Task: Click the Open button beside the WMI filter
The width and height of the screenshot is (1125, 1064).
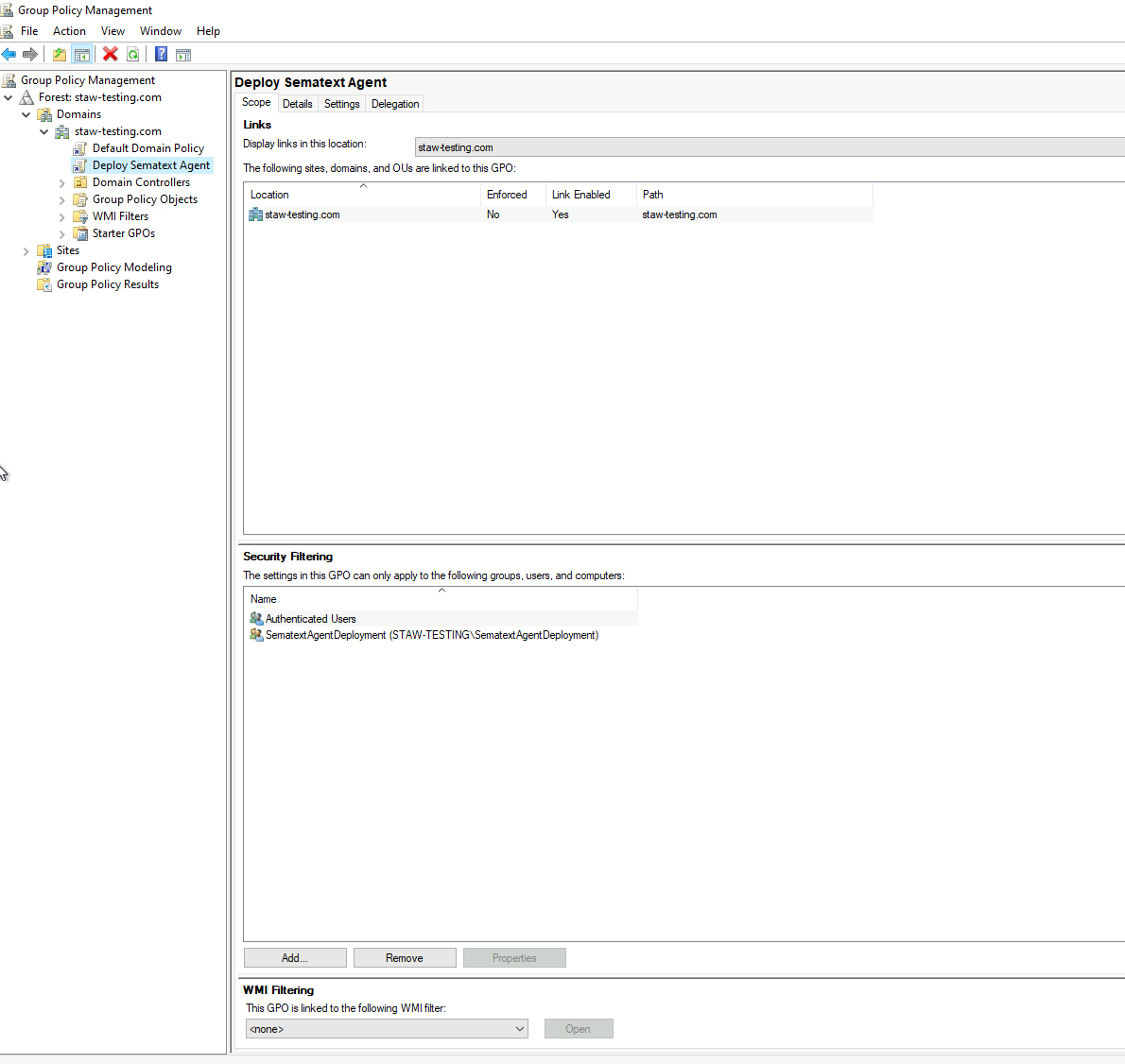Action: coord(579,1029)
